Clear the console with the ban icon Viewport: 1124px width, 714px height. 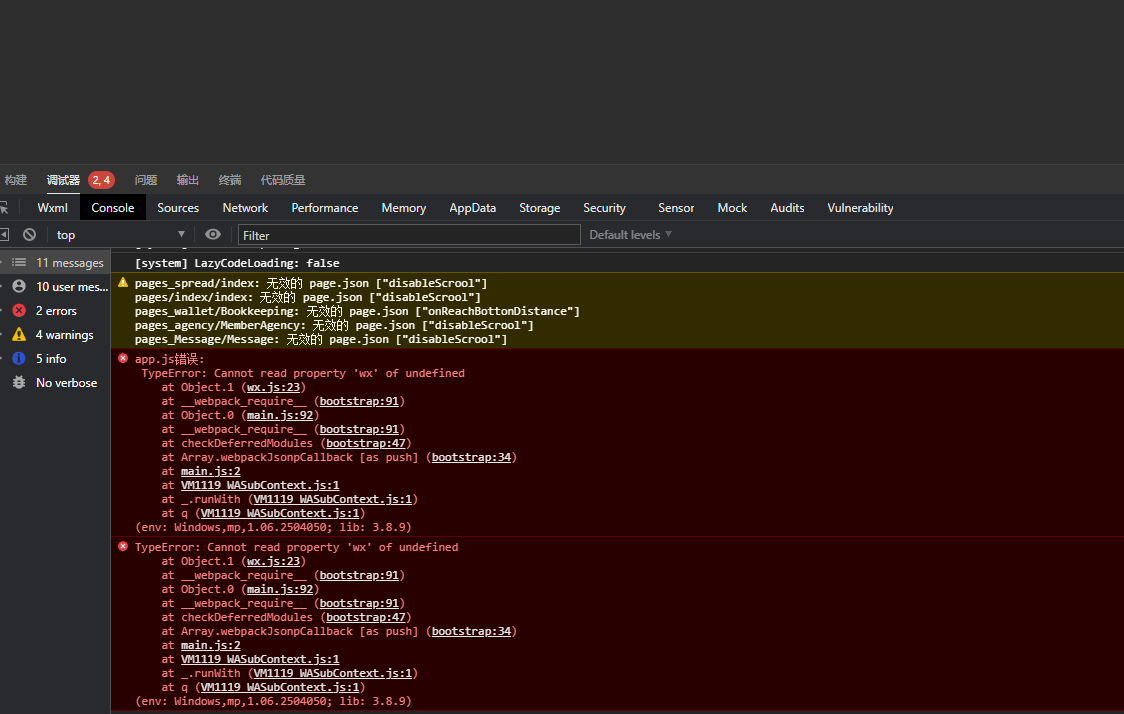click(x=29, y=234)
